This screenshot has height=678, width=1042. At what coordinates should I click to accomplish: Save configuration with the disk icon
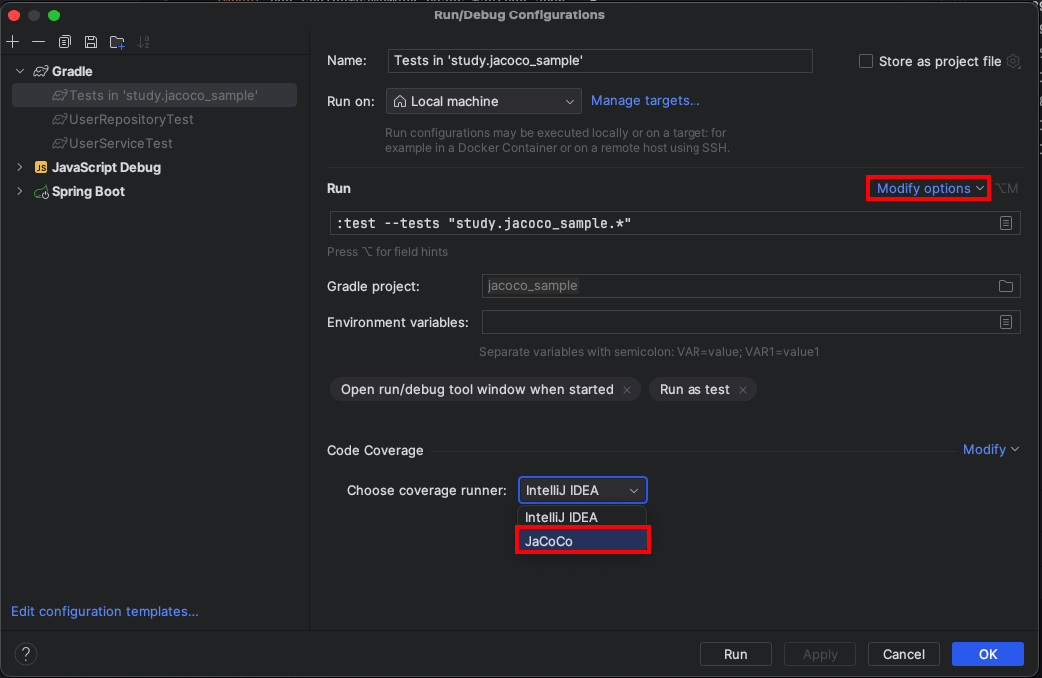(x=91, y=42)
